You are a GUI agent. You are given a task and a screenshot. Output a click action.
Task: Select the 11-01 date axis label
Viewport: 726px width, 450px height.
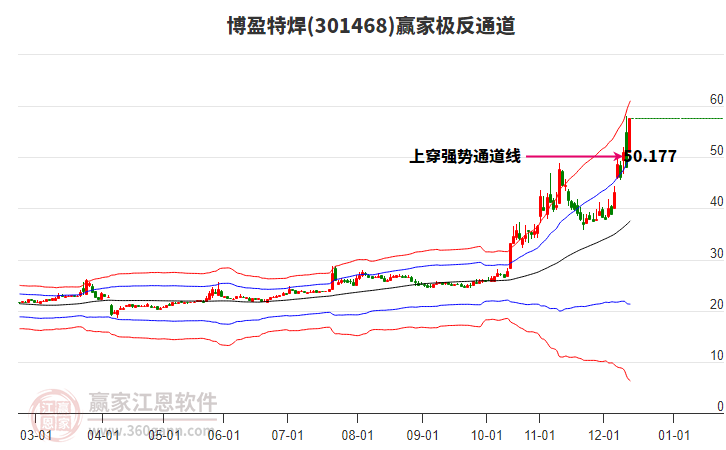click(539, 436)
